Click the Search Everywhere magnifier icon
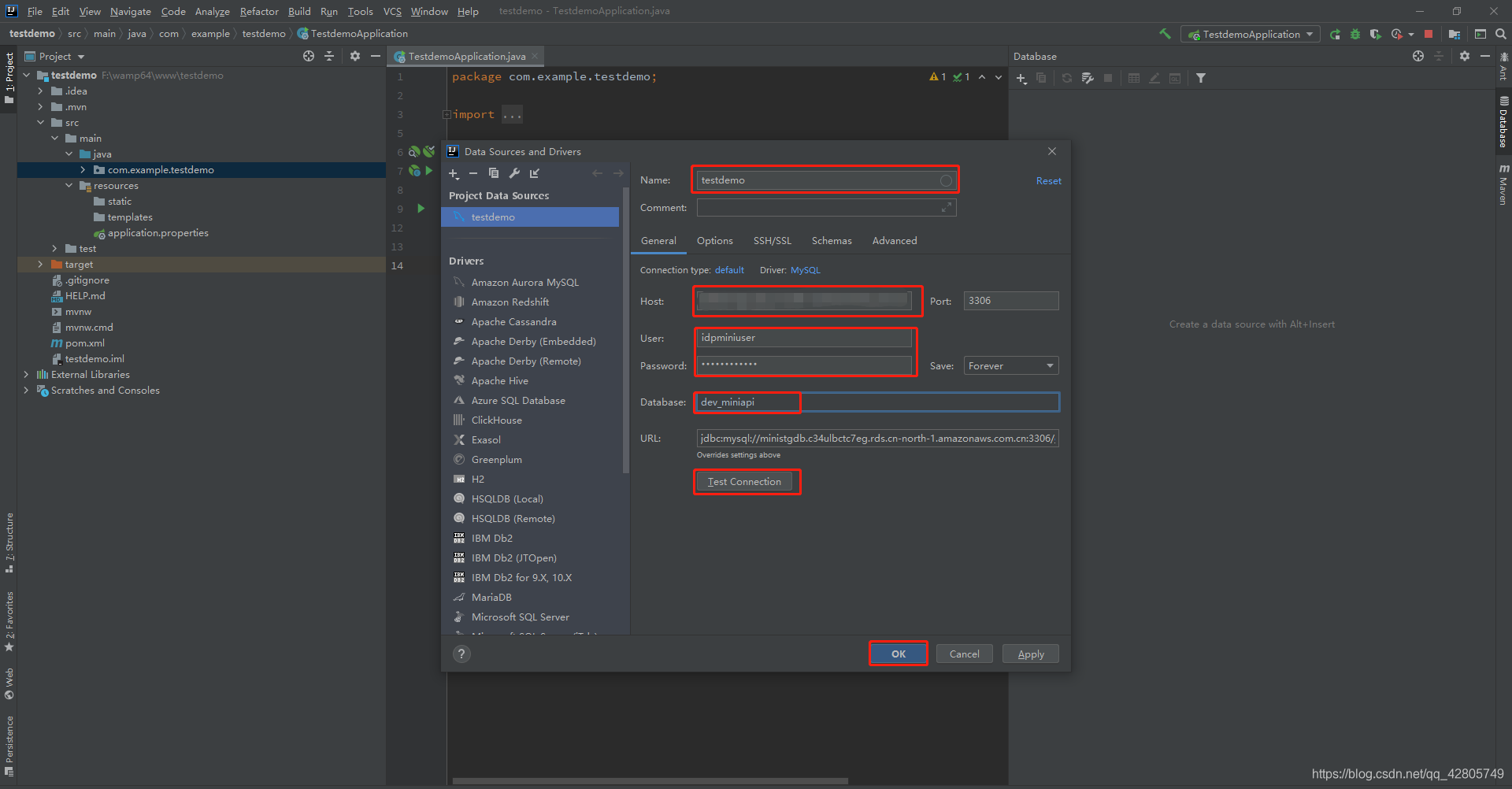The height and width of the screenshot is (789, 1512). [x=1501, y=34]
